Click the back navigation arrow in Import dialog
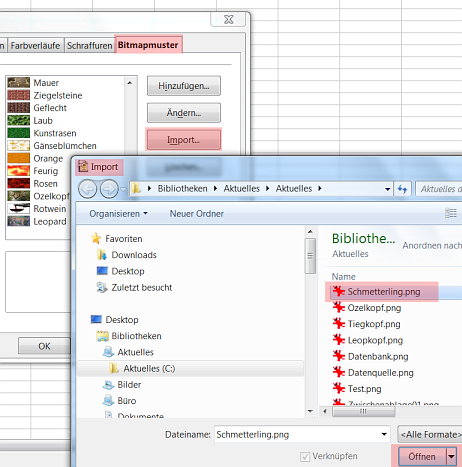The height and width of the screenshot is (467, 462). [x=87, y=189]
